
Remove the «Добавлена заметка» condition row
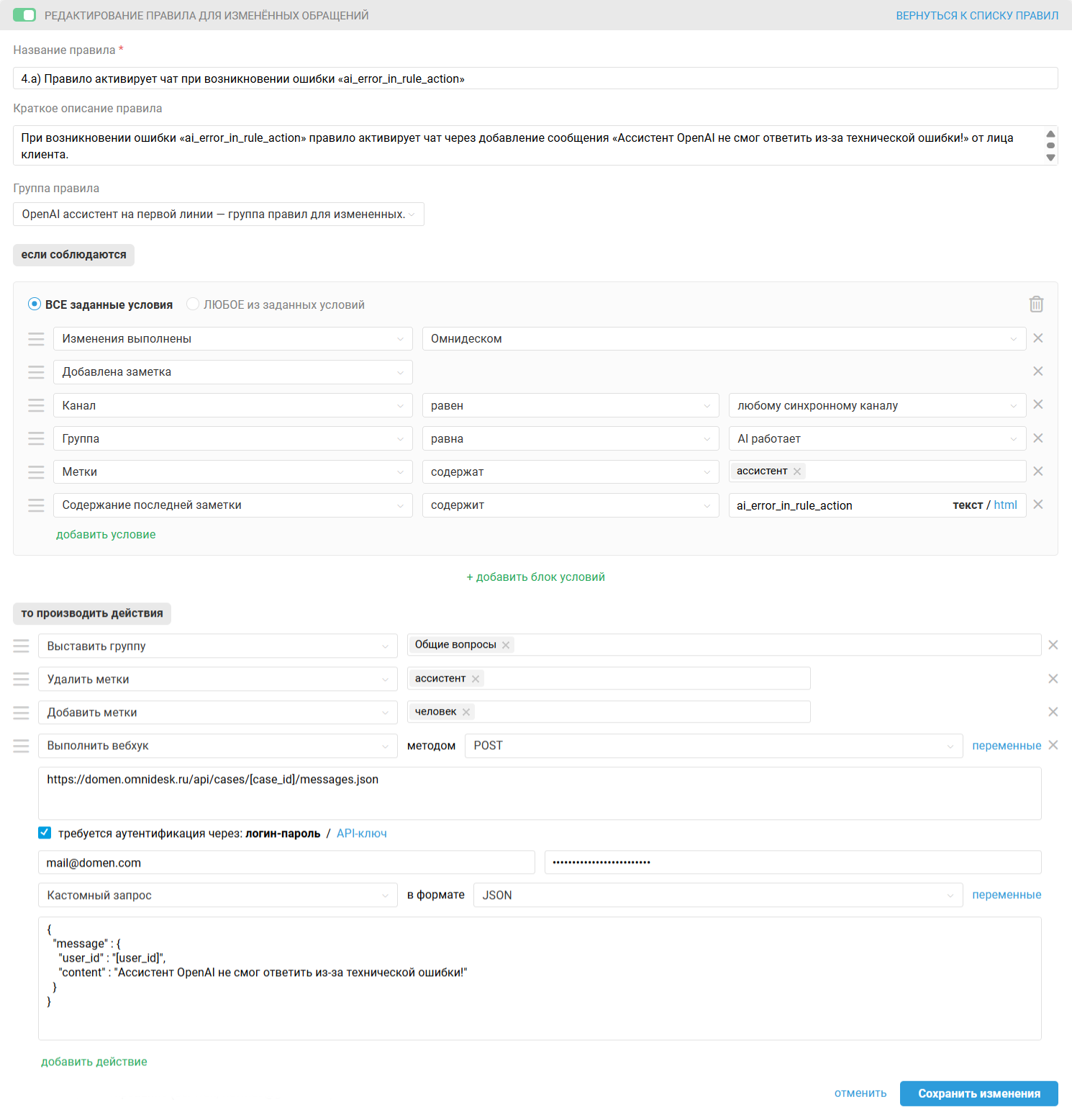tap(1038, 371)
